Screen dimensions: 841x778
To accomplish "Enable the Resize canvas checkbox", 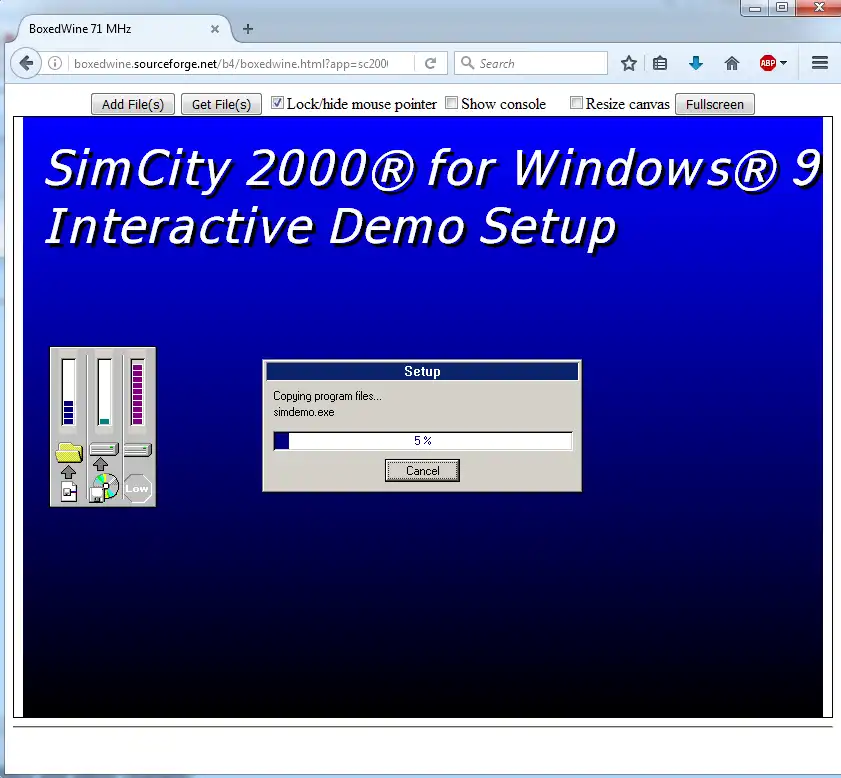I will coord(576,102).
